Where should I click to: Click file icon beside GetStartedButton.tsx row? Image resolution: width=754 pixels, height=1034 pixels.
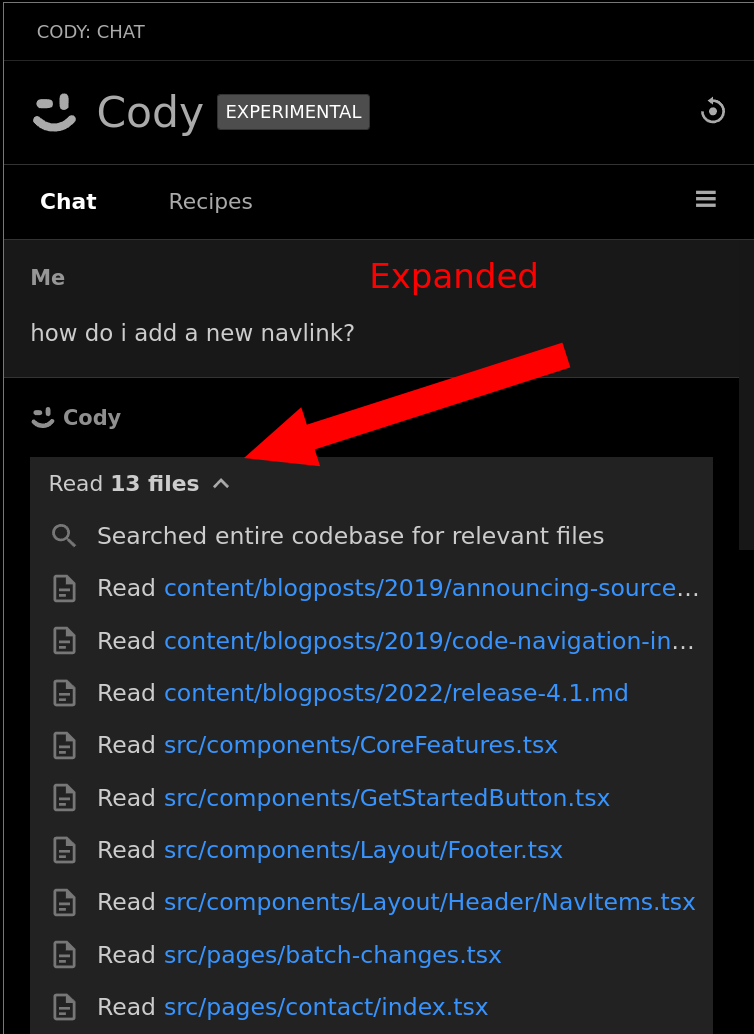(x=64, y=798)
